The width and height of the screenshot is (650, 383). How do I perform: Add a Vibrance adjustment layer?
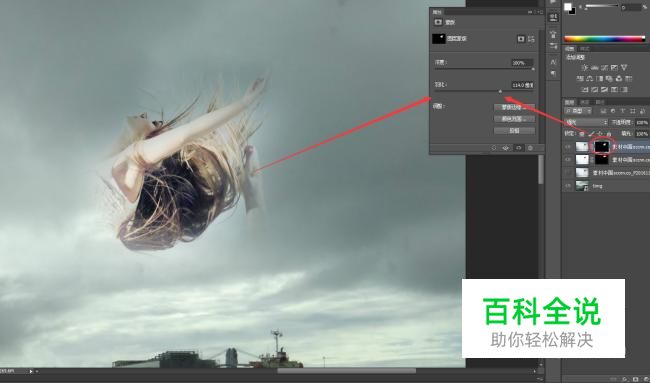tap(624, 68)
